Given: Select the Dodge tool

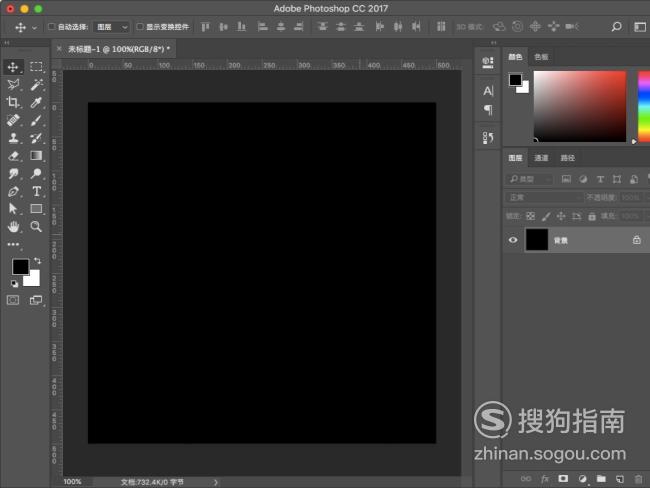Looking at the screenshot, I should [36, 173].
